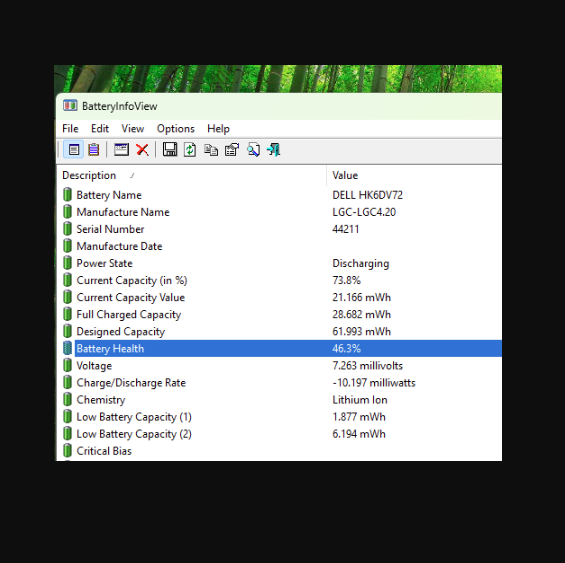The width and height of the screenshot is (565, 563).
Task: Open the Help menu
Action: [218, 129]
